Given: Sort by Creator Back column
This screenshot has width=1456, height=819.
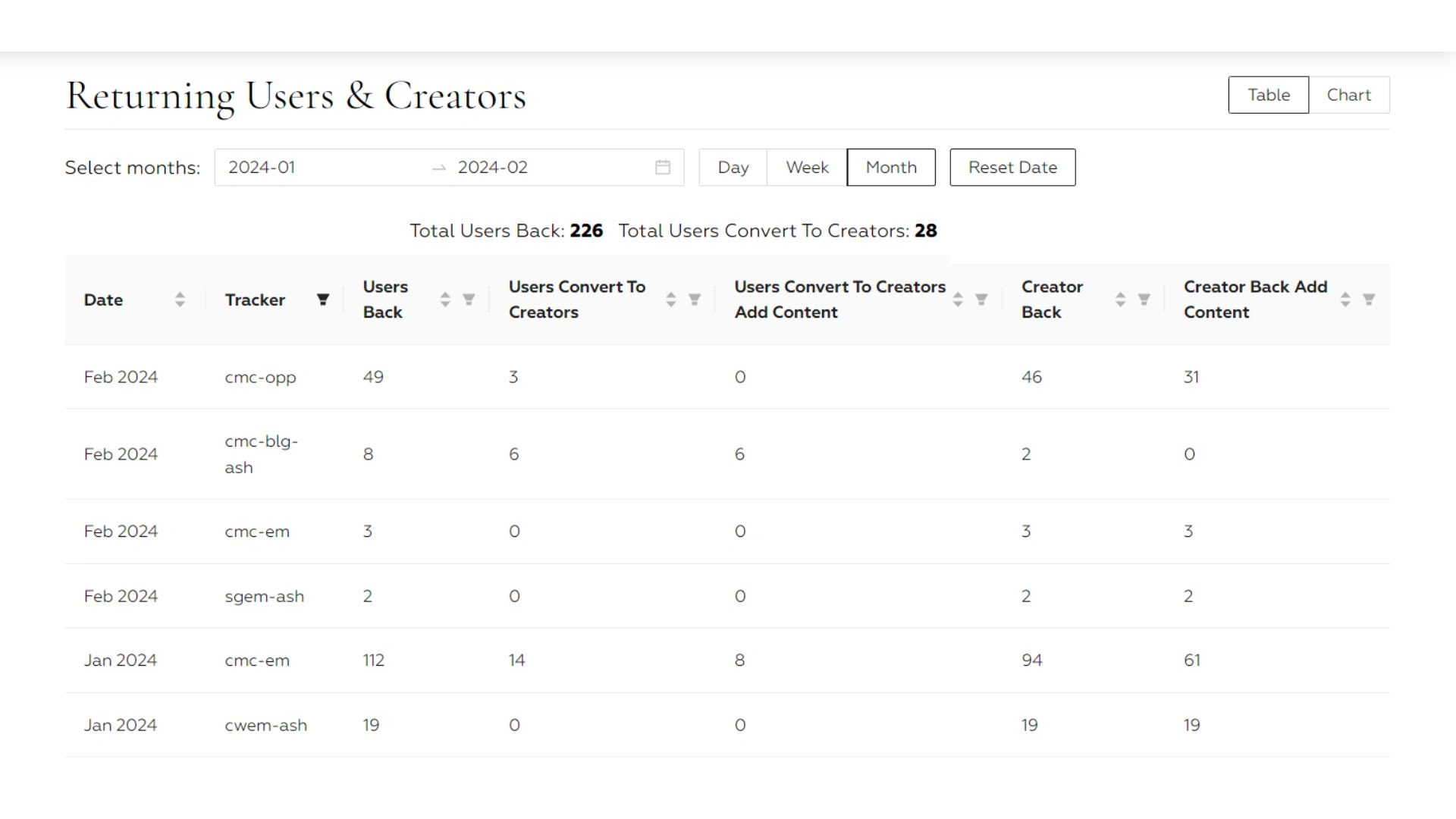Looking at the screenshot, I should tap(1120, 300).
